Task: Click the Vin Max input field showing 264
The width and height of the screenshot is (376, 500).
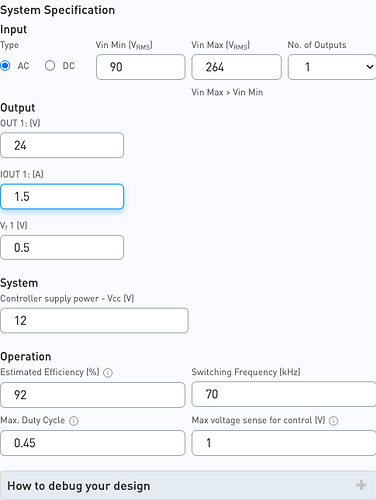Action: point(236,67)
